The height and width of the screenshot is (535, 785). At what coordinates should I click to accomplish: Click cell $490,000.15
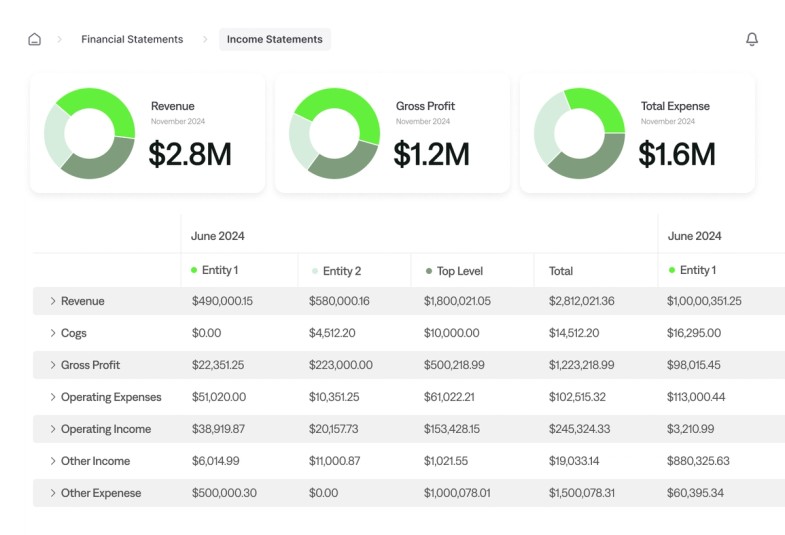(222, 301)
